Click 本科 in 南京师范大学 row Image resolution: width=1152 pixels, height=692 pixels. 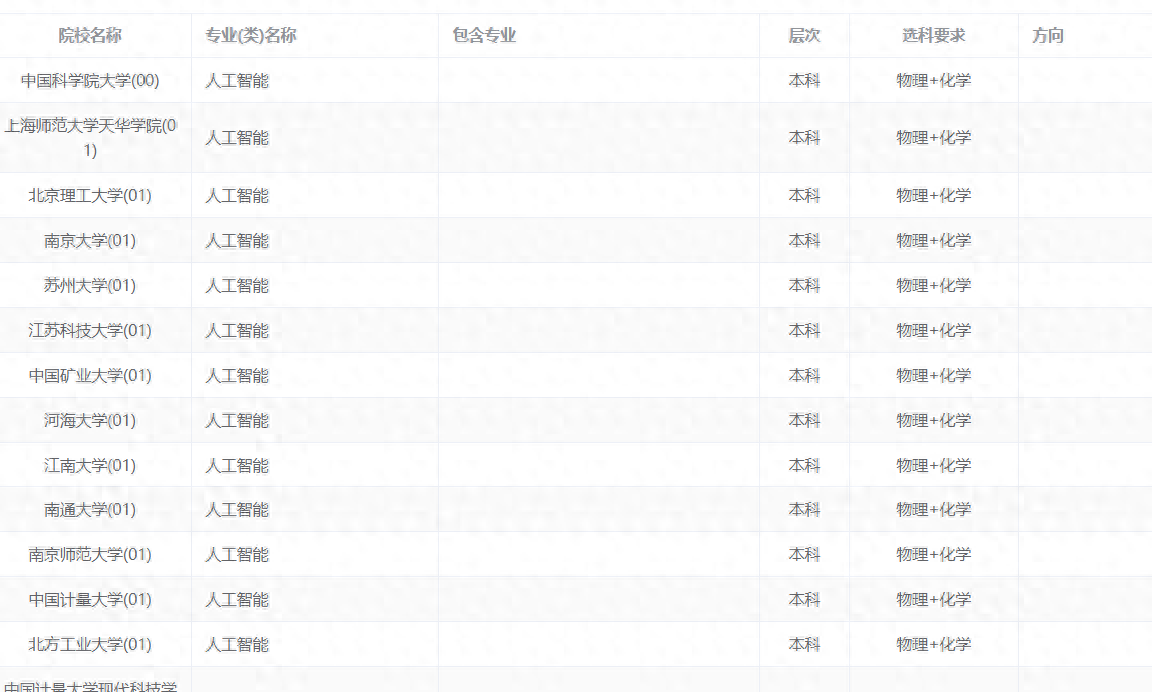click(804, 555)
